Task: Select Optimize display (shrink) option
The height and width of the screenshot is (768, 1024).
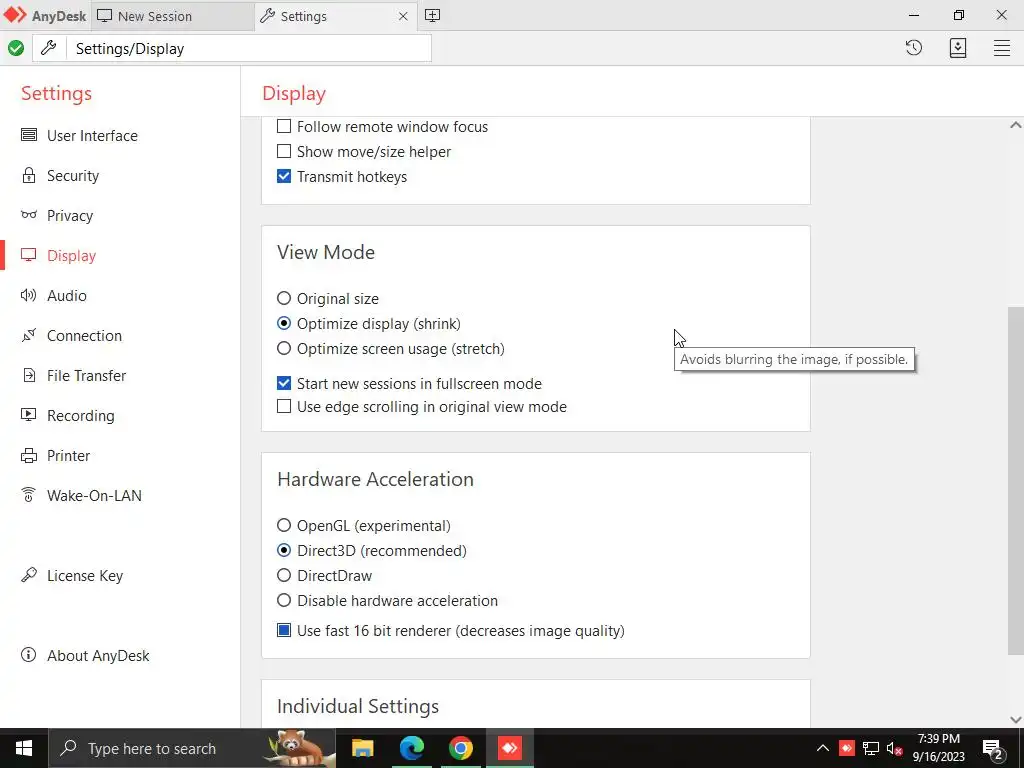Action: click(x=284, y=323)
